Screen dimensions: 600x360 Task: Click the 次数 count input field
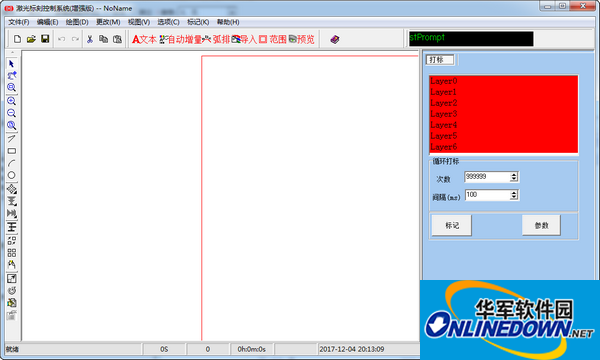coord(487,177)
